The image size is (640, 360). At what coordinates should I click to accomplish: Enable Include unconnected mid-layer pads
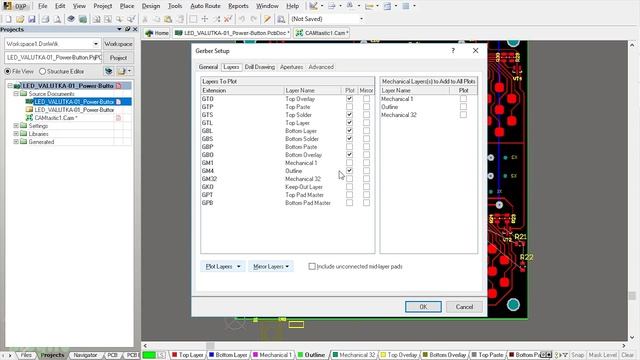point(312,266)
